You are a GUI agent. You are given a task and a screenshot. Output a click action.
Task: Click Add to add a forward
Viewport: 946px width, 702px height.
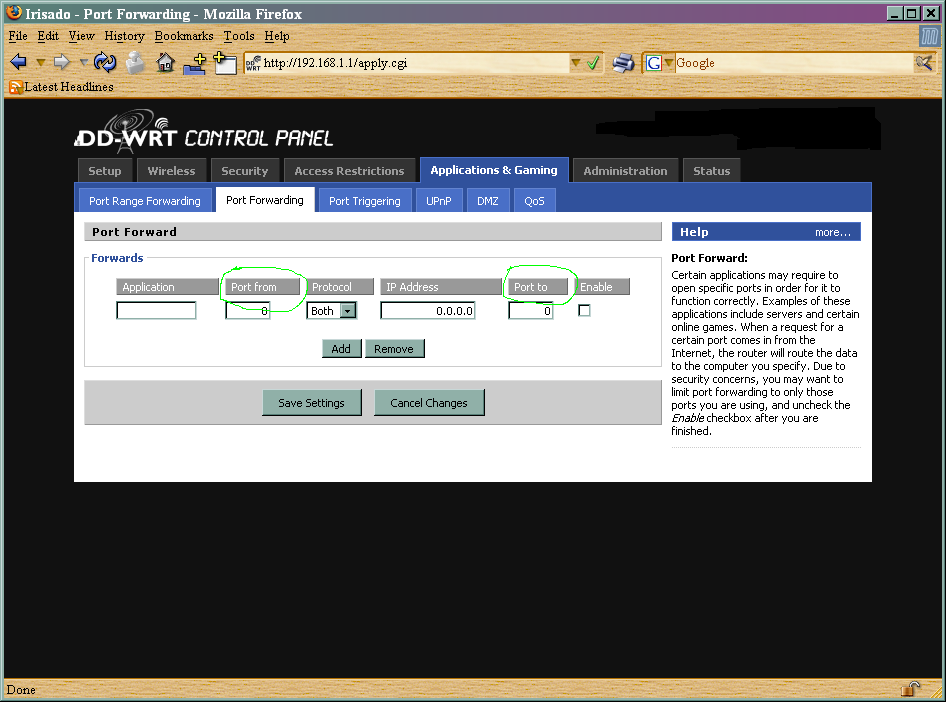coord(341,348)
